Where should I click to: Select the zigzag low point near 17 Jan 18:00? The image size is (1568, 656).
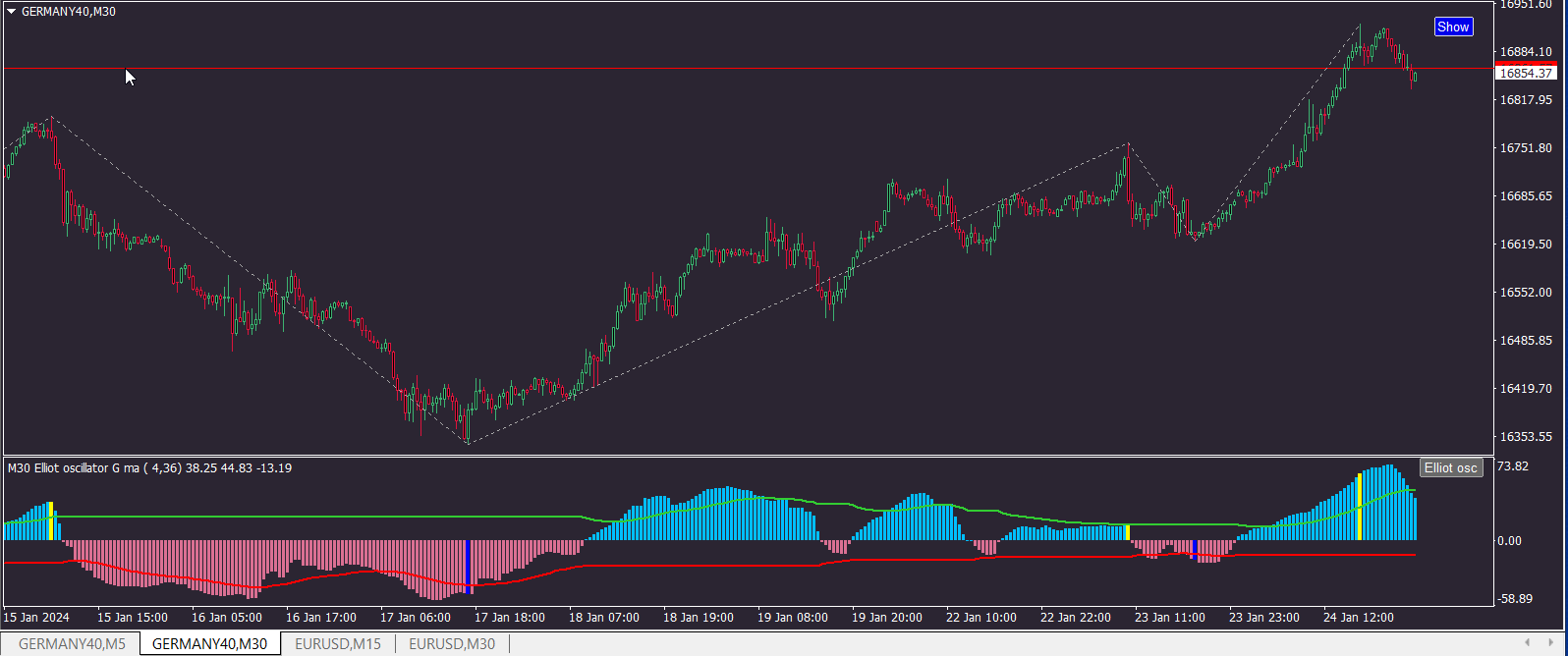pos(469,444)
